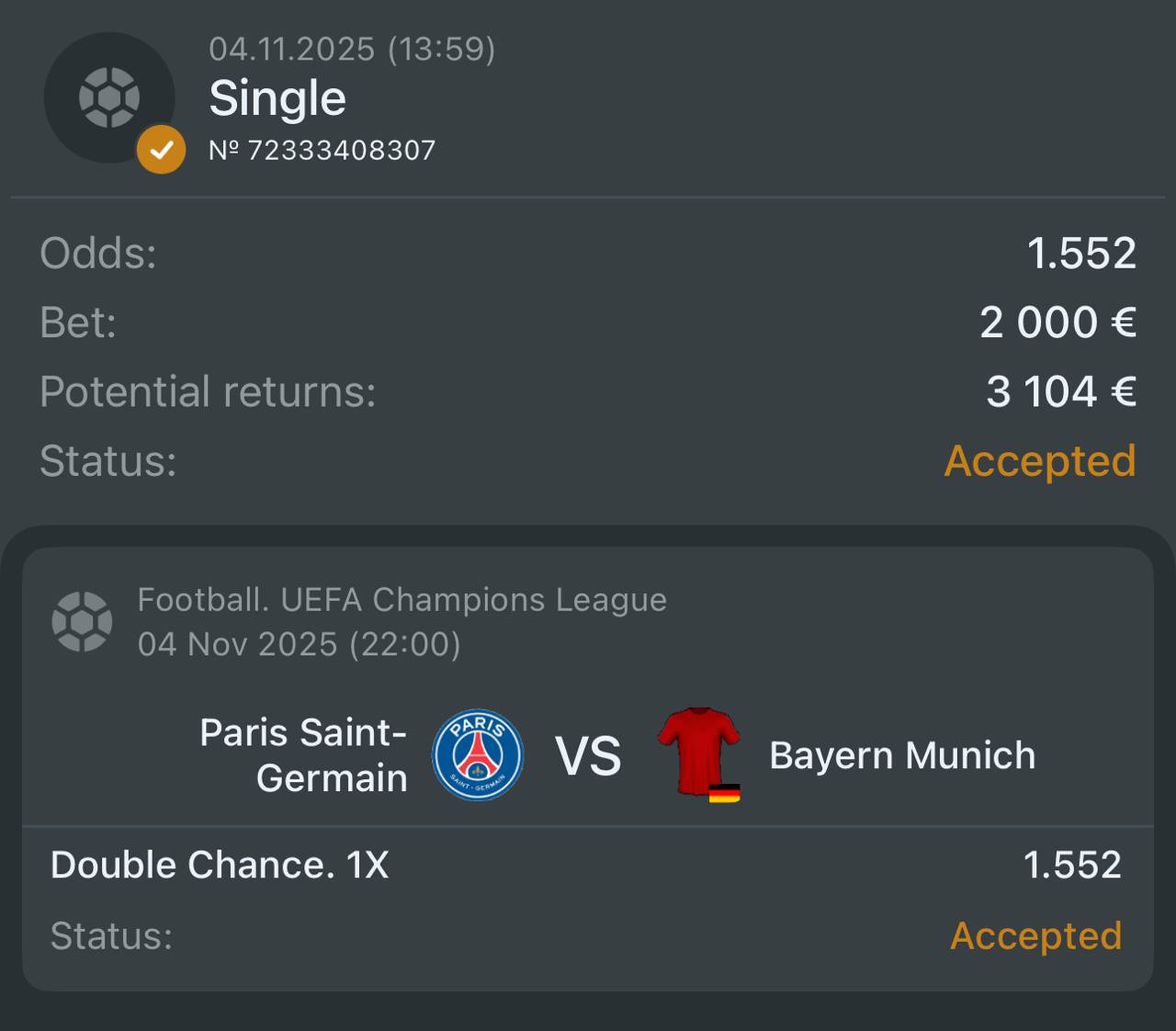Click the 3 104 € potential returns value
Screen dimensions: 1176x1031
tap(1061, 391)
